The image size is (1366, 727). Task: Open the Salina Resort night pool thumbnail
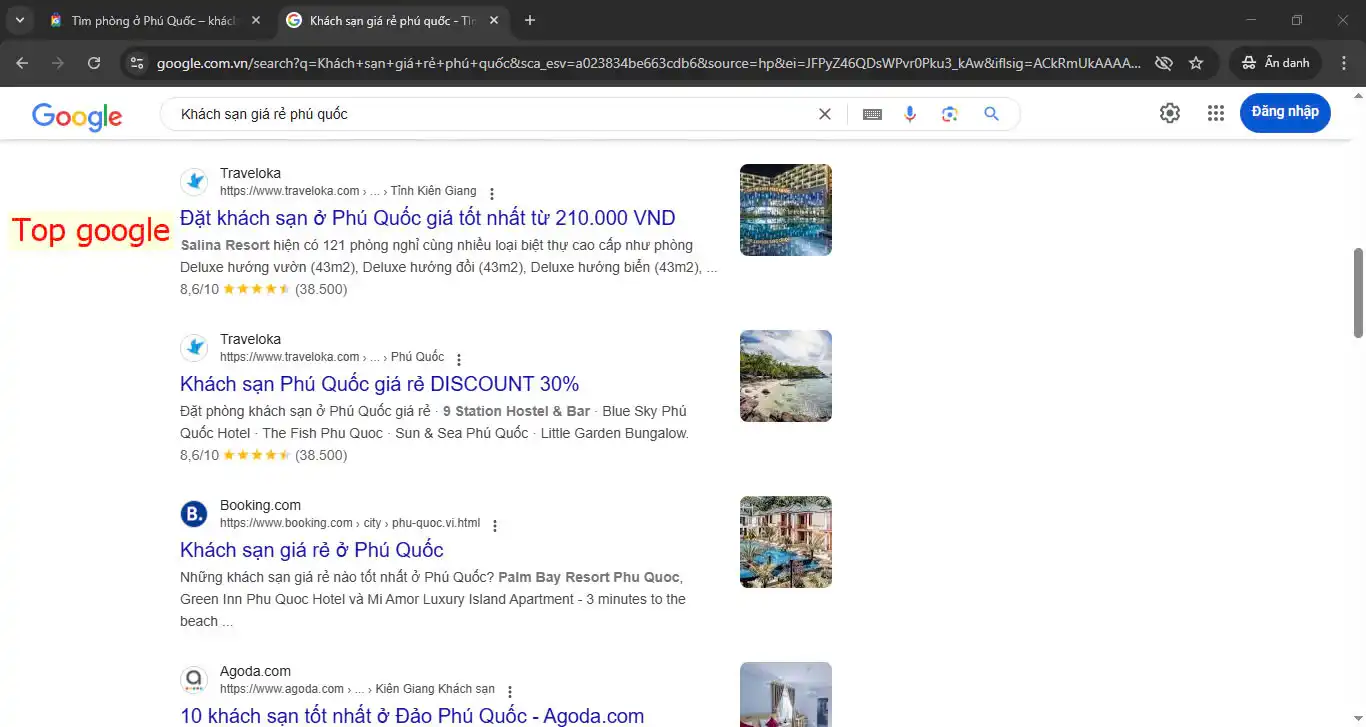(786, 210)
